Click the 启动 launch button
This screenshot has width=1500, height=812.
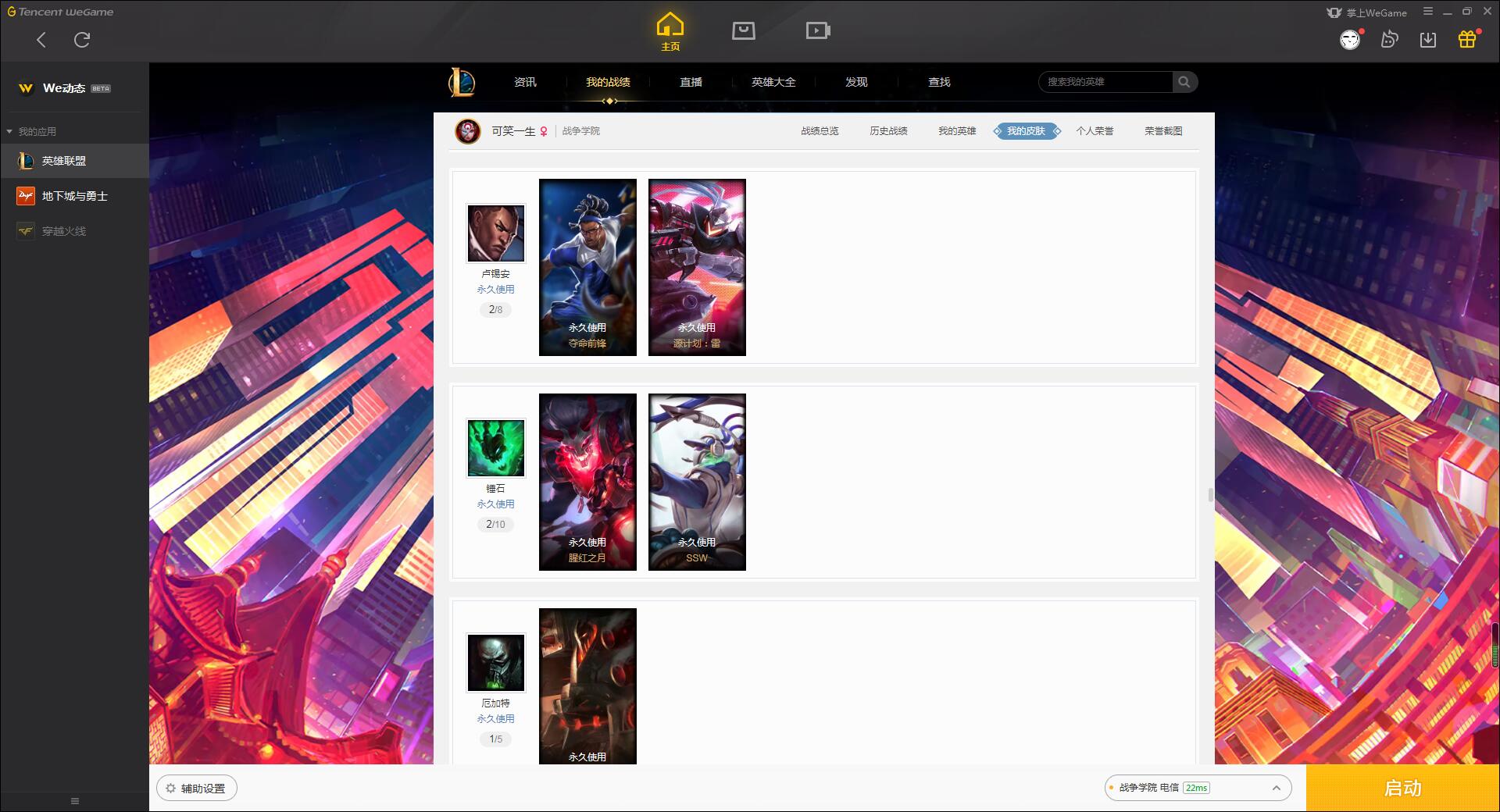coord(1402,789)
